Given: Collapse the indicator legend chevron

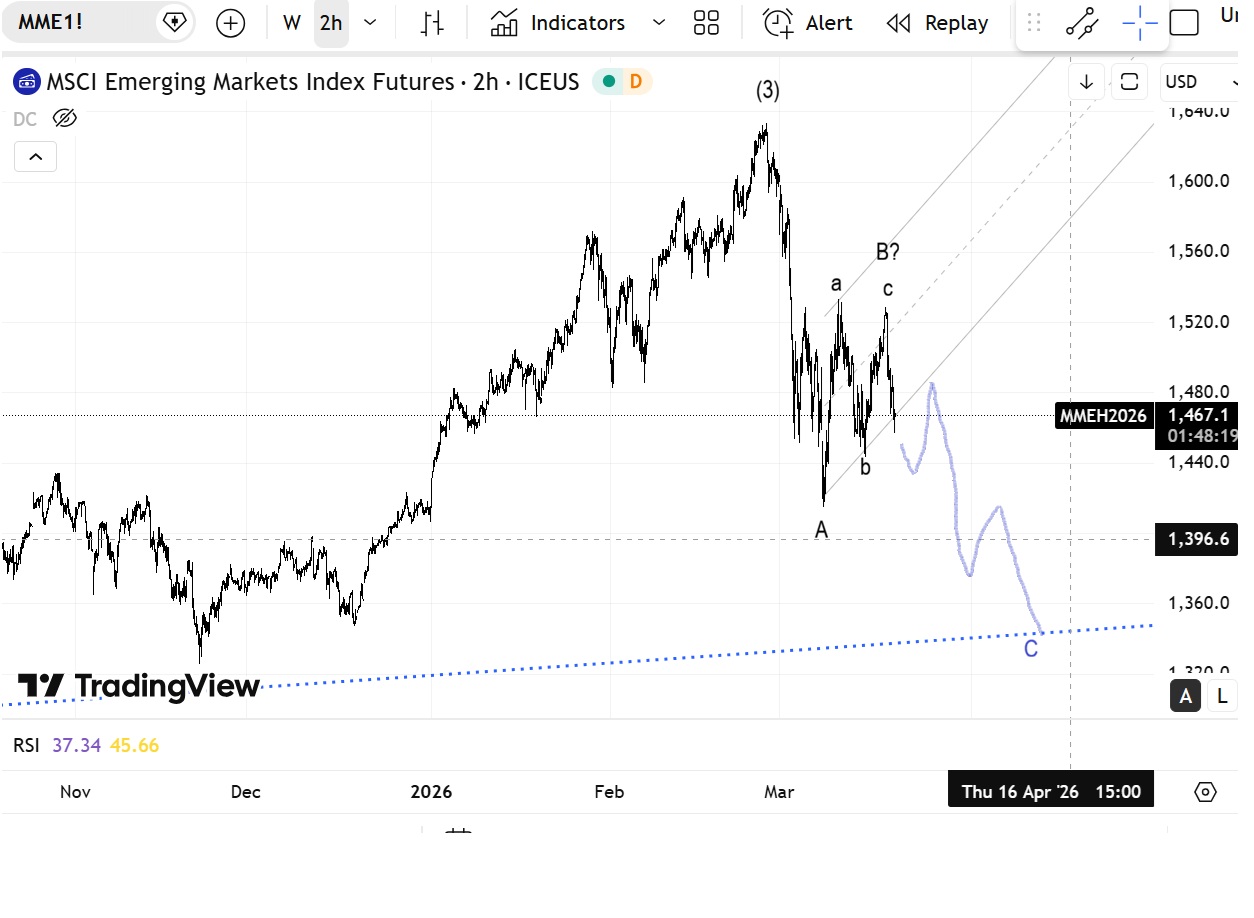Looking at the screenshot, I should pos(35,157).
